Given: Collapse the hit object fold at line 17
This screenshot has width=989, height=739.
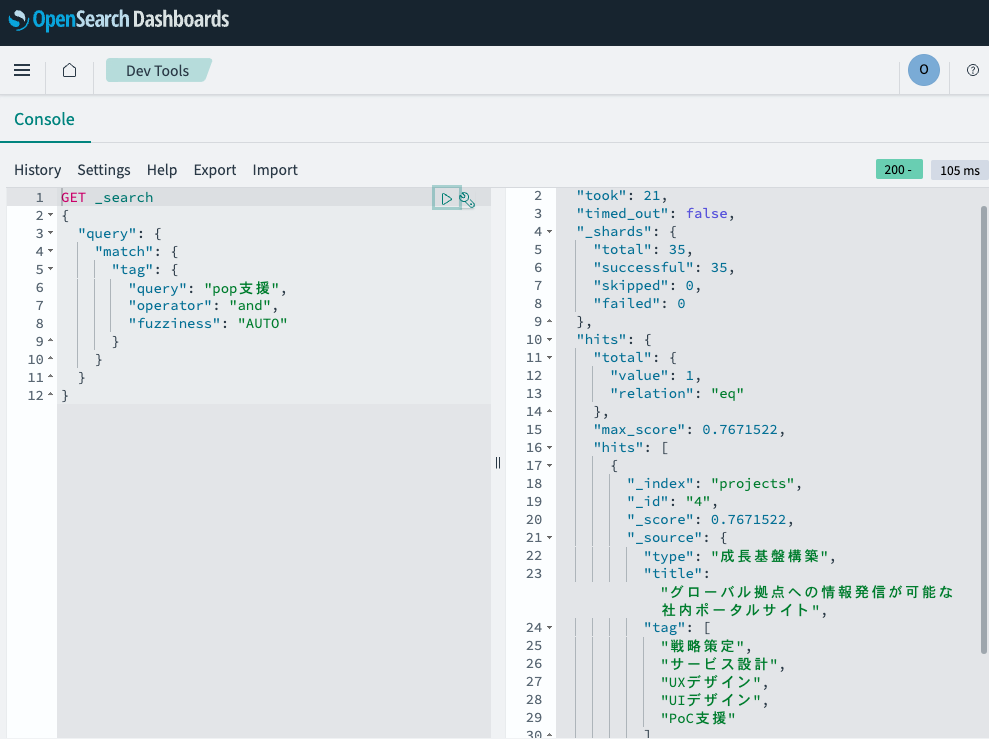Looking at the screenshot, I should pyautogui.click(x=549, y=466).
